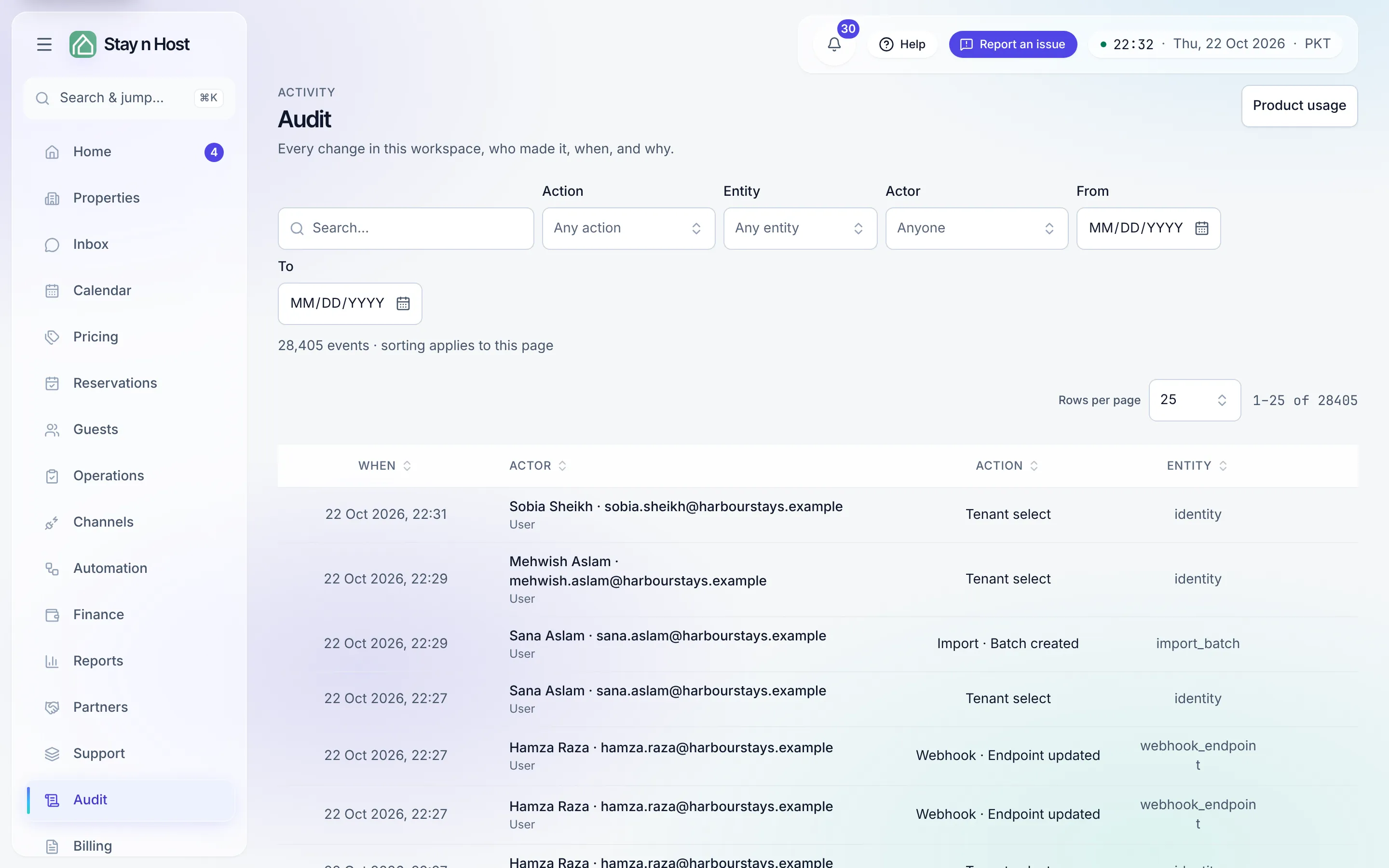
Task: Collapse the sidebar with the hamburger icon
Action: click(x=44, y=44)
